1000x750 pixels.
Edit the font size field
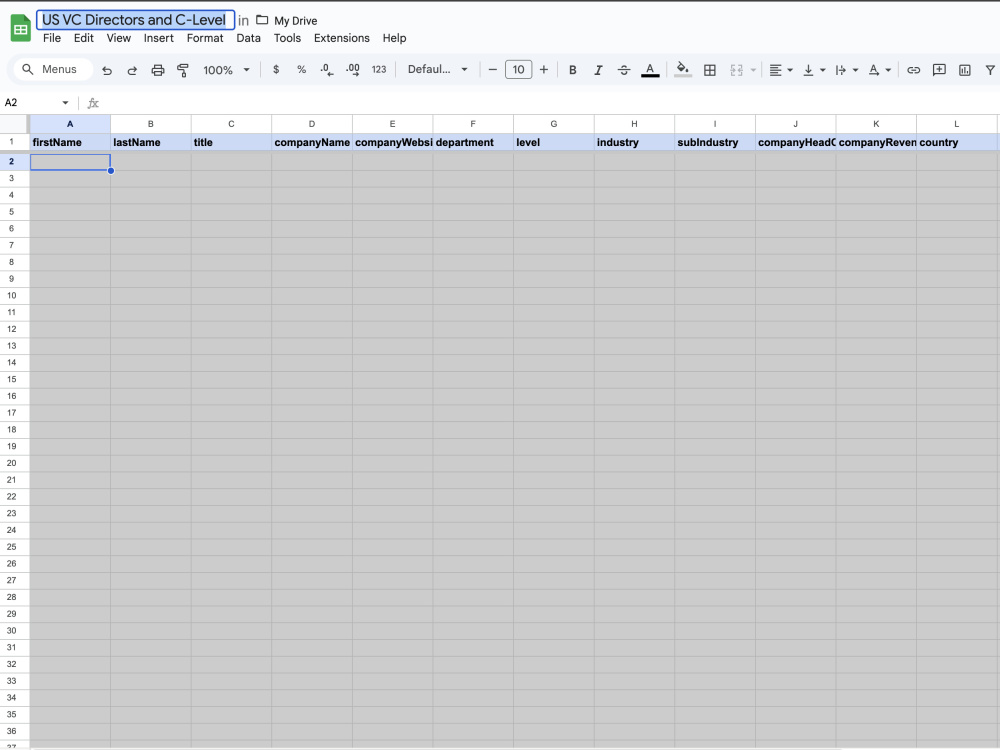[x=518, y=70]
